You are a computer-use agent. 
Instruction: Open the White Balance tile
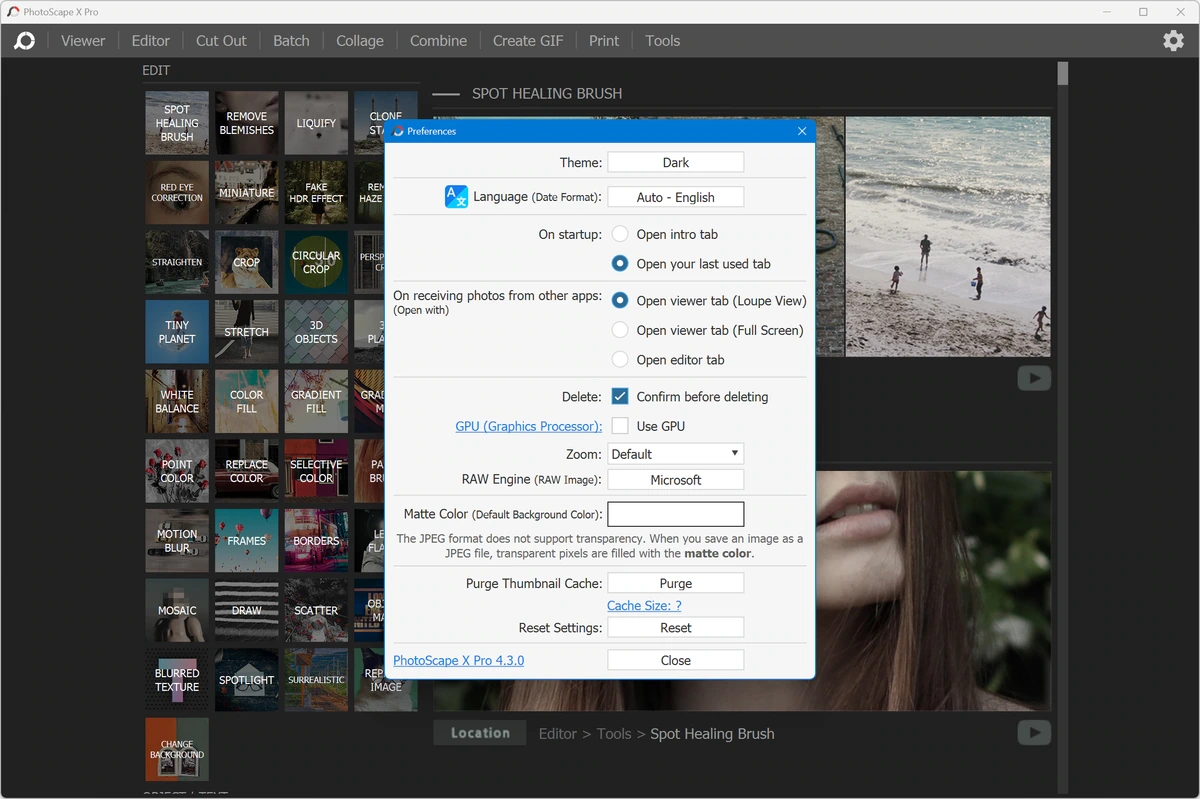click(177, 401)
